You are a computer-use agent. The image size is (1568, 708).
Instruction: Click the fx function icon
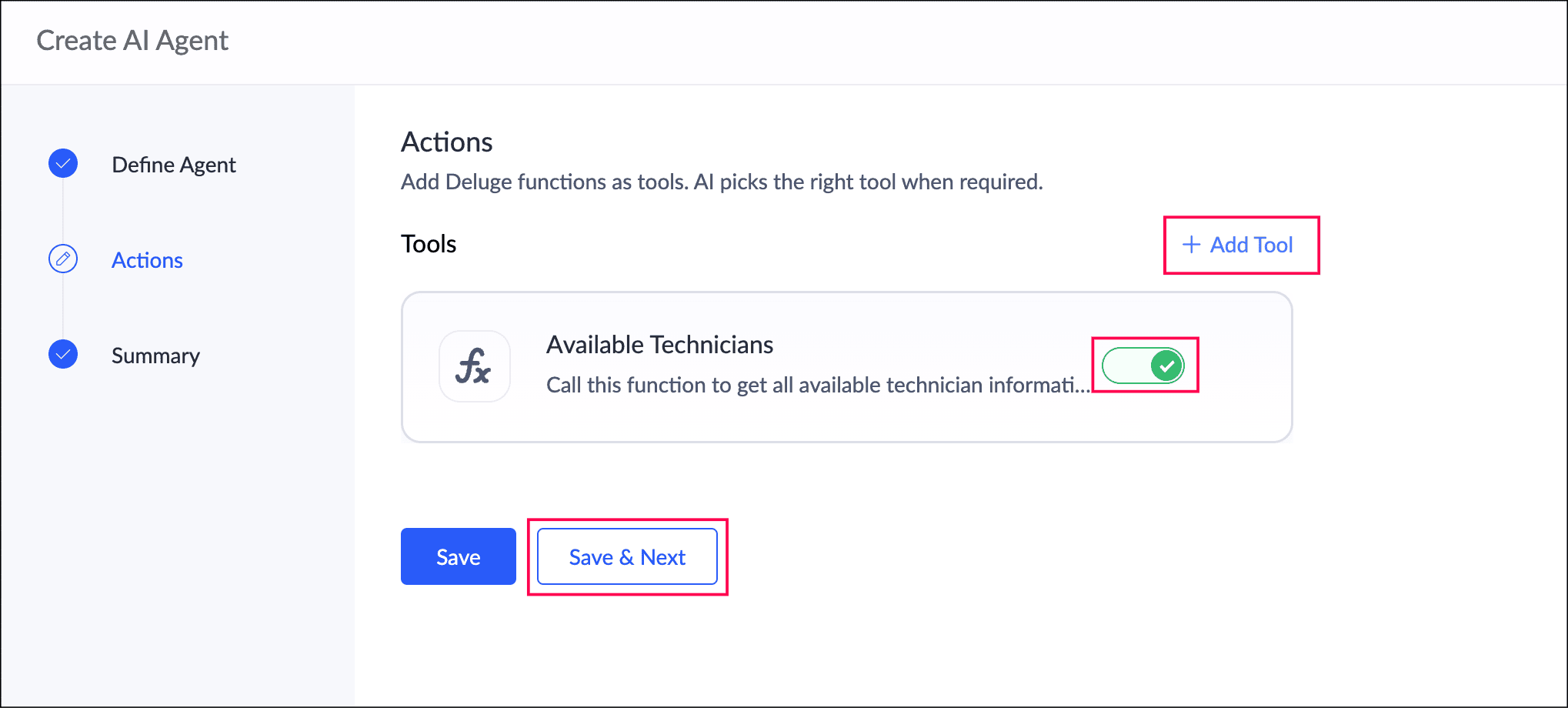[474, 366]
